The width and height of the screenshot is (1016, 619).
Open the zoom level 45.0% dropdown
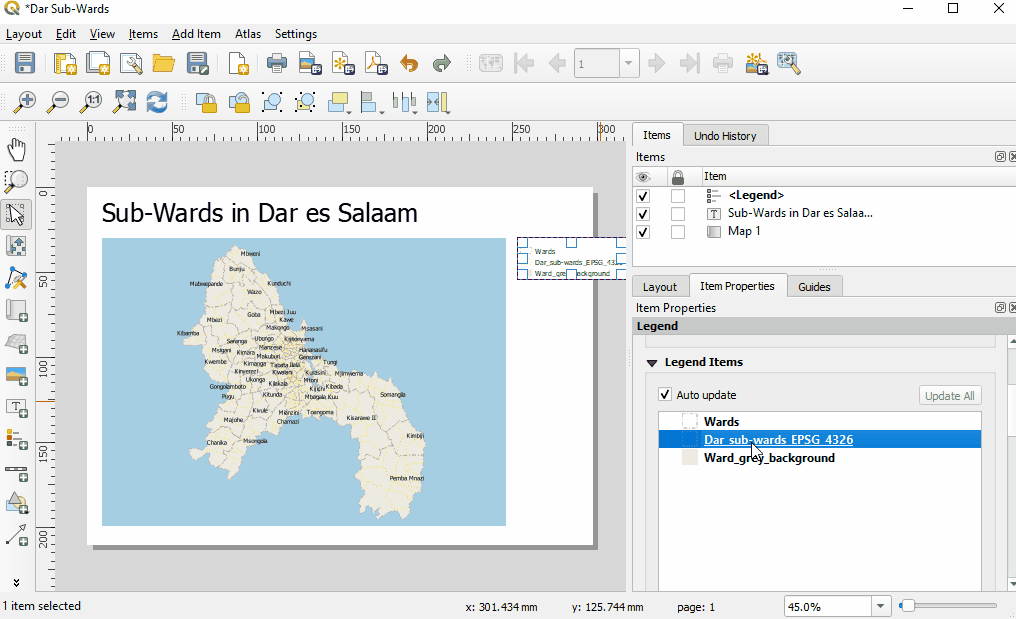881,606
